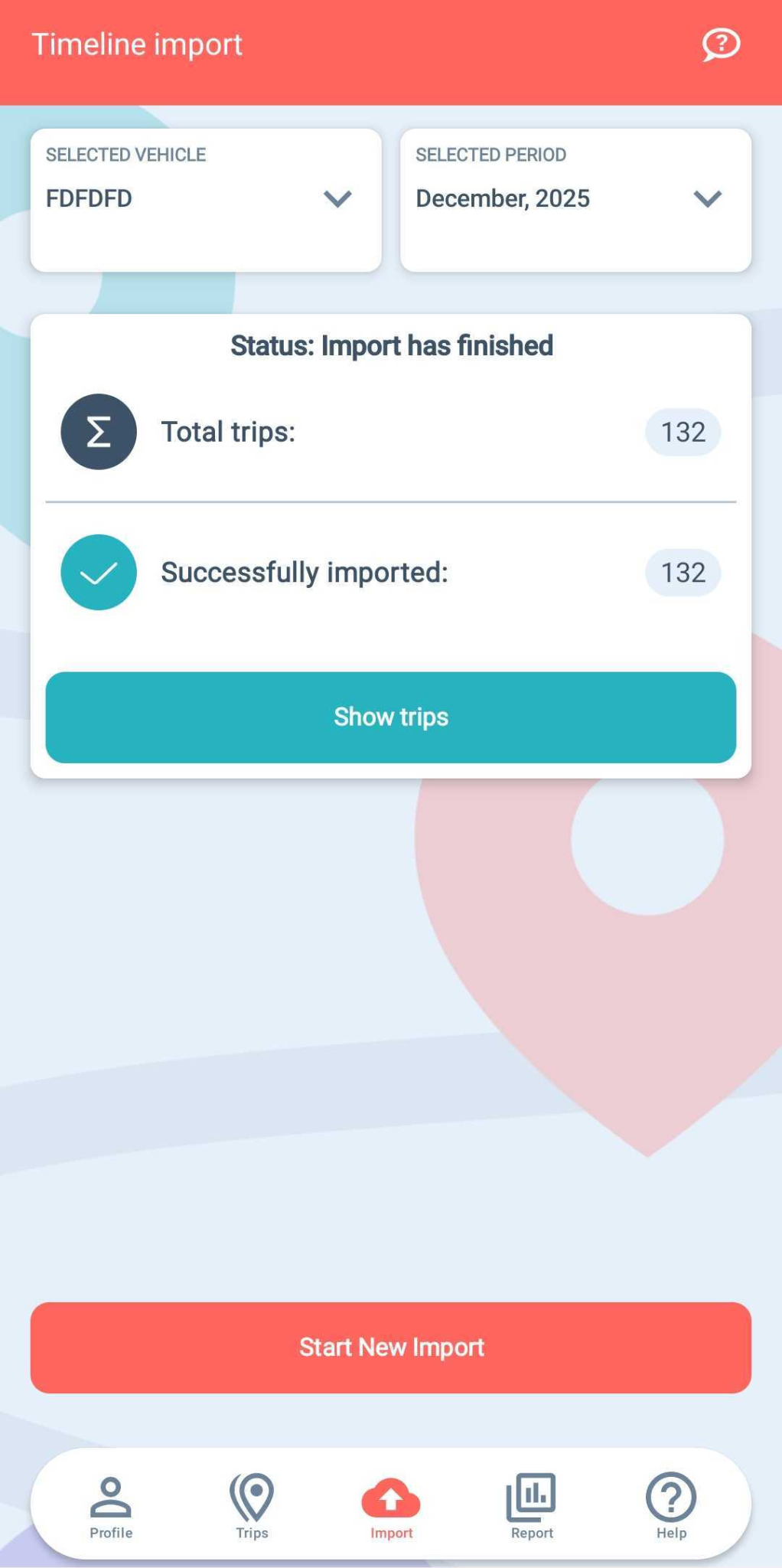Screen dimensions: 782x1568
Task: Click the Timeline import header title
Action: [x=137, y=44]
